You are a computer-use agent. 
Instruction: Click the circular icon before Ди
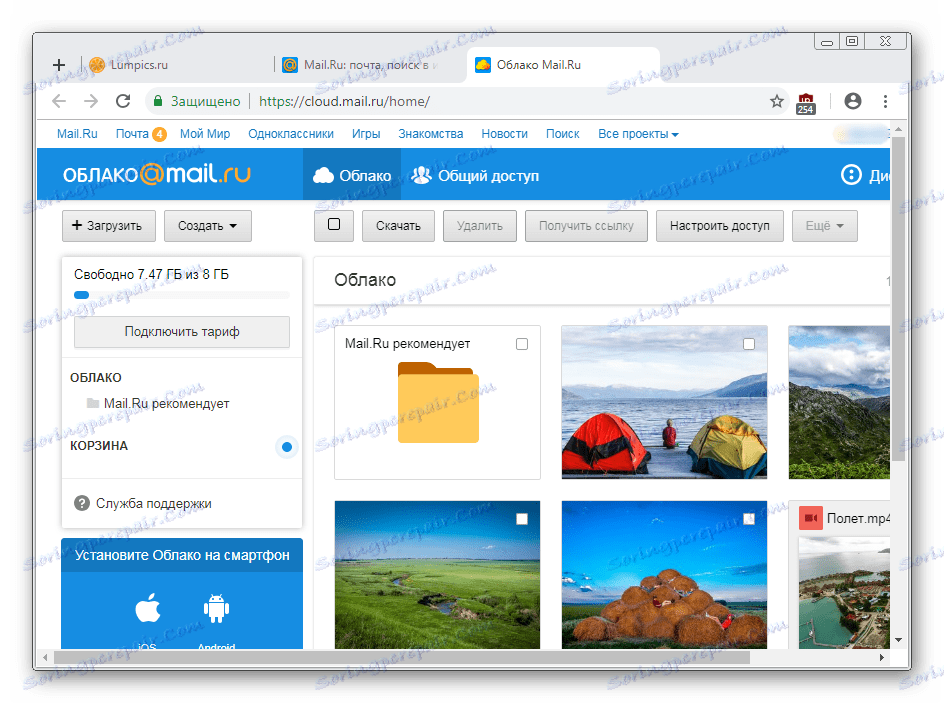851,175
